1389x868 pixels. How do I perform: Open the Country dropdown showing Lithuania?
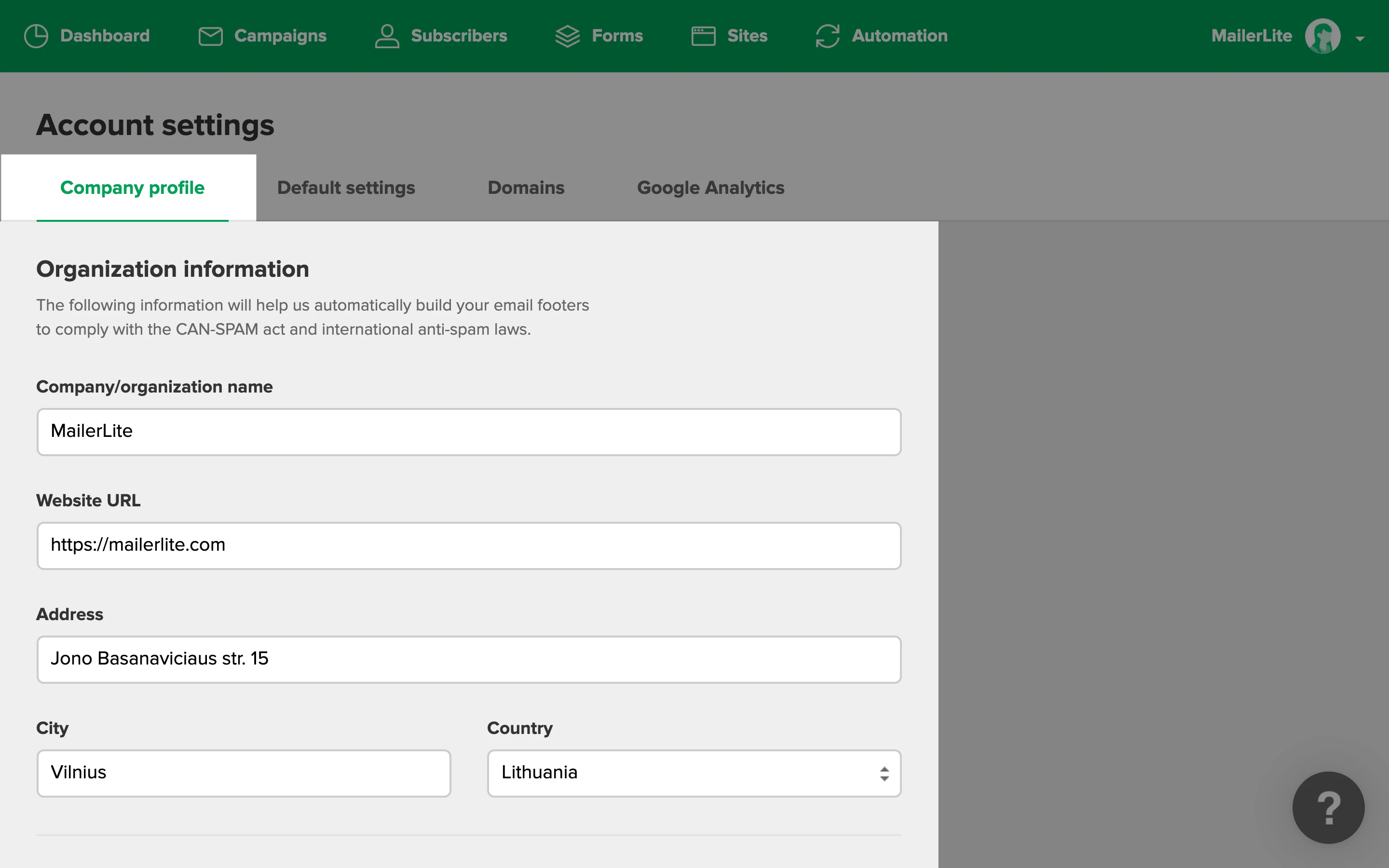point(683,773)
